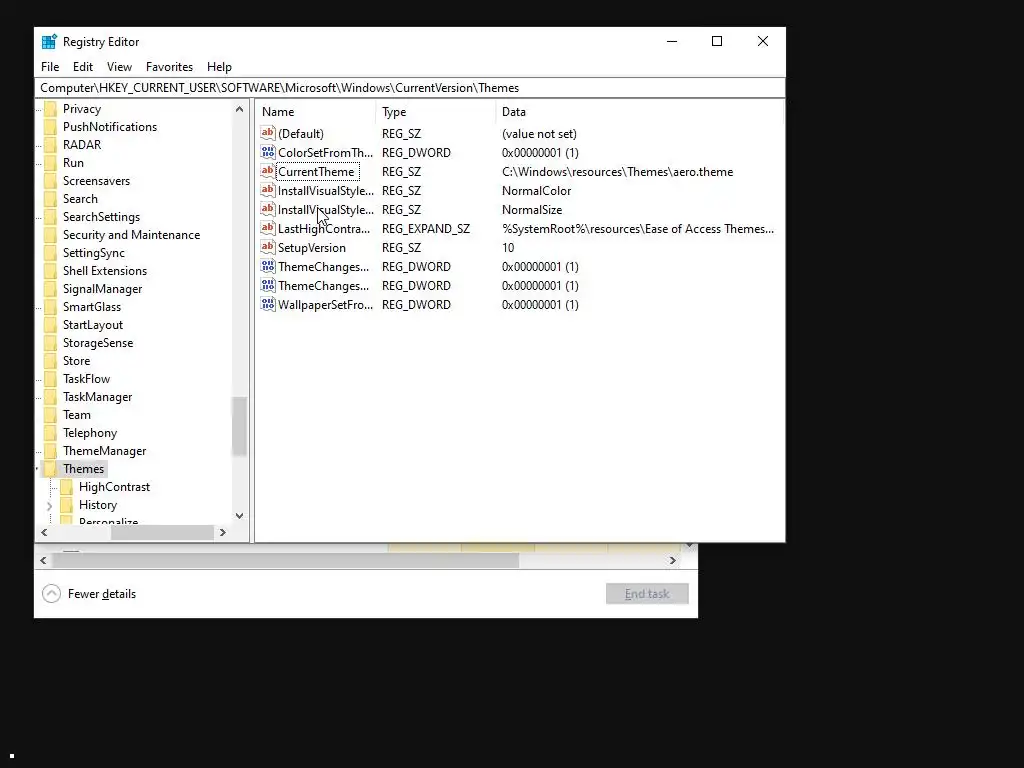The width and height of the screenshot is (1024, 768).
Task: Click the REG_EXPAND_SZ type cell
Action: point(426,229)
